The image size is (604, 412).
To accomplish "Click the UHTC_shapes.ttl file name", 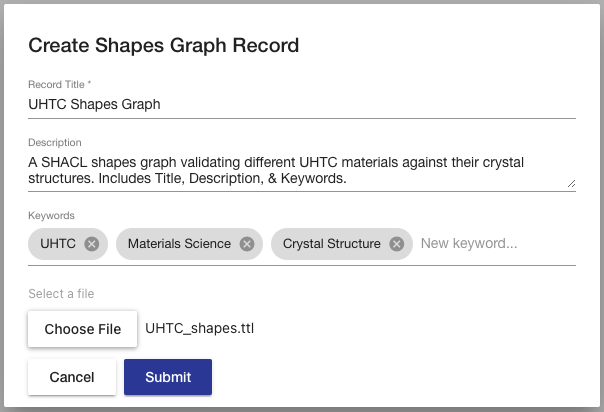I will pos(199,328).
